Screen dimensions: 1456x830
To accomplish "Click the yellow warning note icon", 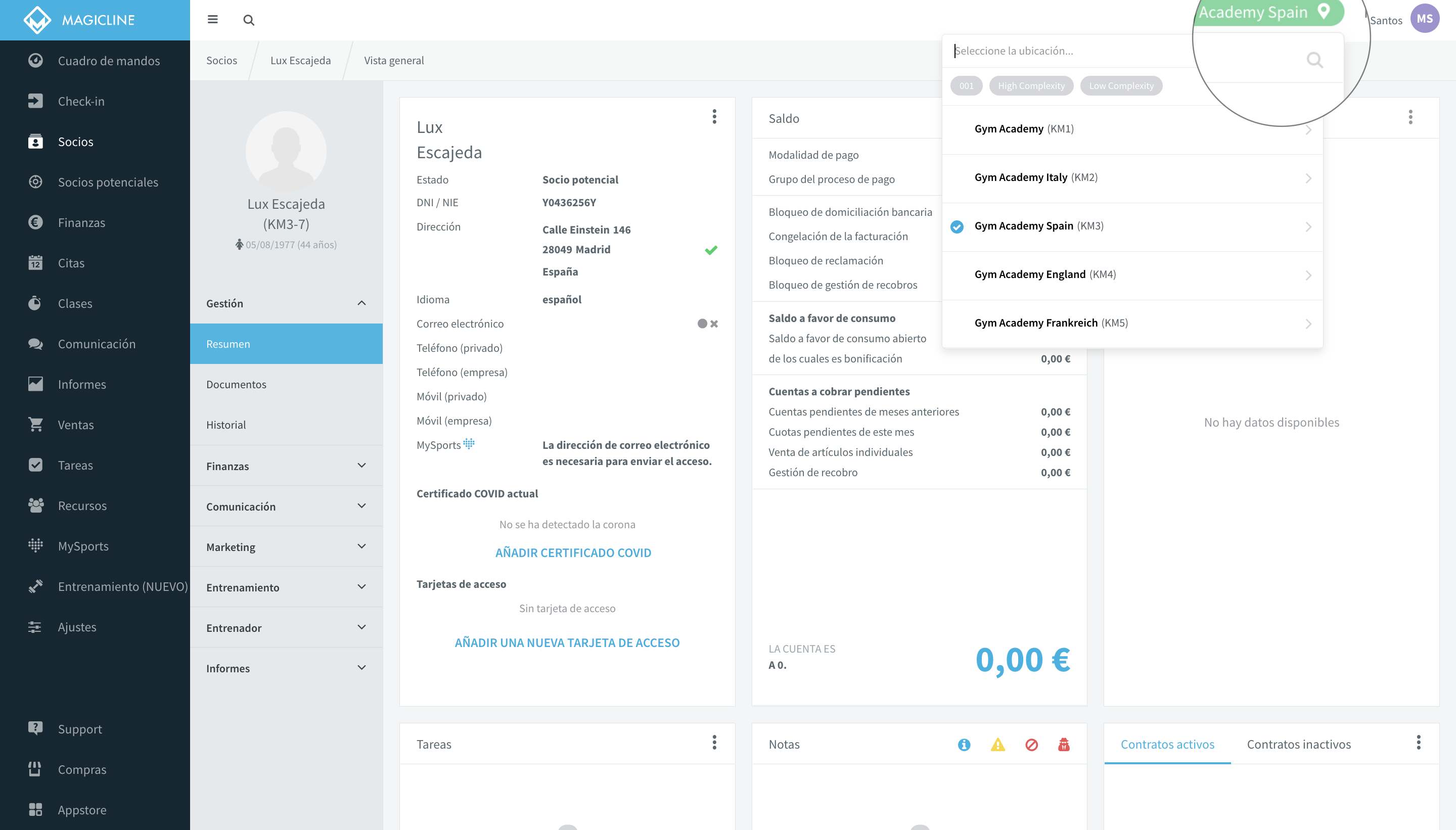I will pos(997,745).
